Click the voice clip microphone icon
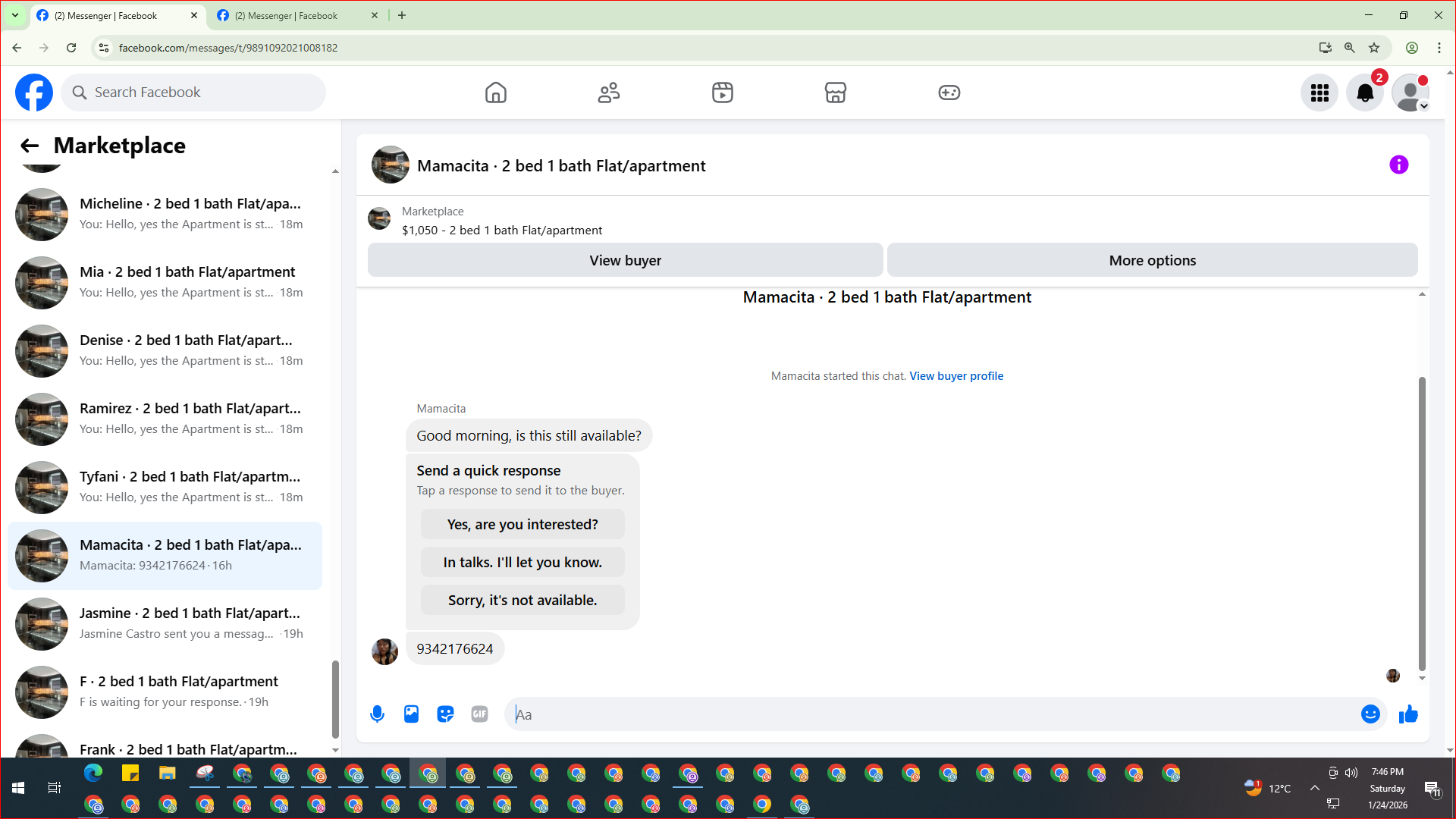1456x819 pixels. (x=377, y=714)
